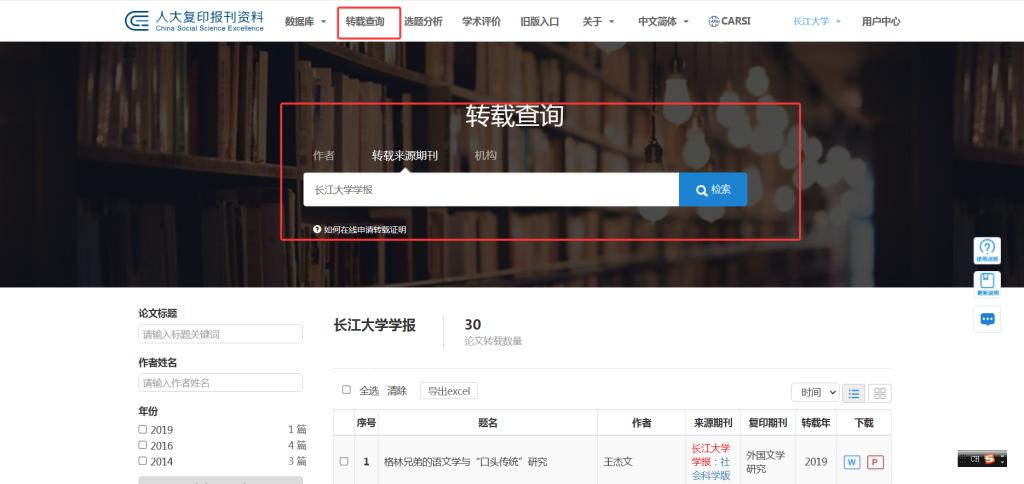Expand the 关于 dropdown menu
Image resolution: width=1024 pixels, height=484 pixels.
(598, 22)
